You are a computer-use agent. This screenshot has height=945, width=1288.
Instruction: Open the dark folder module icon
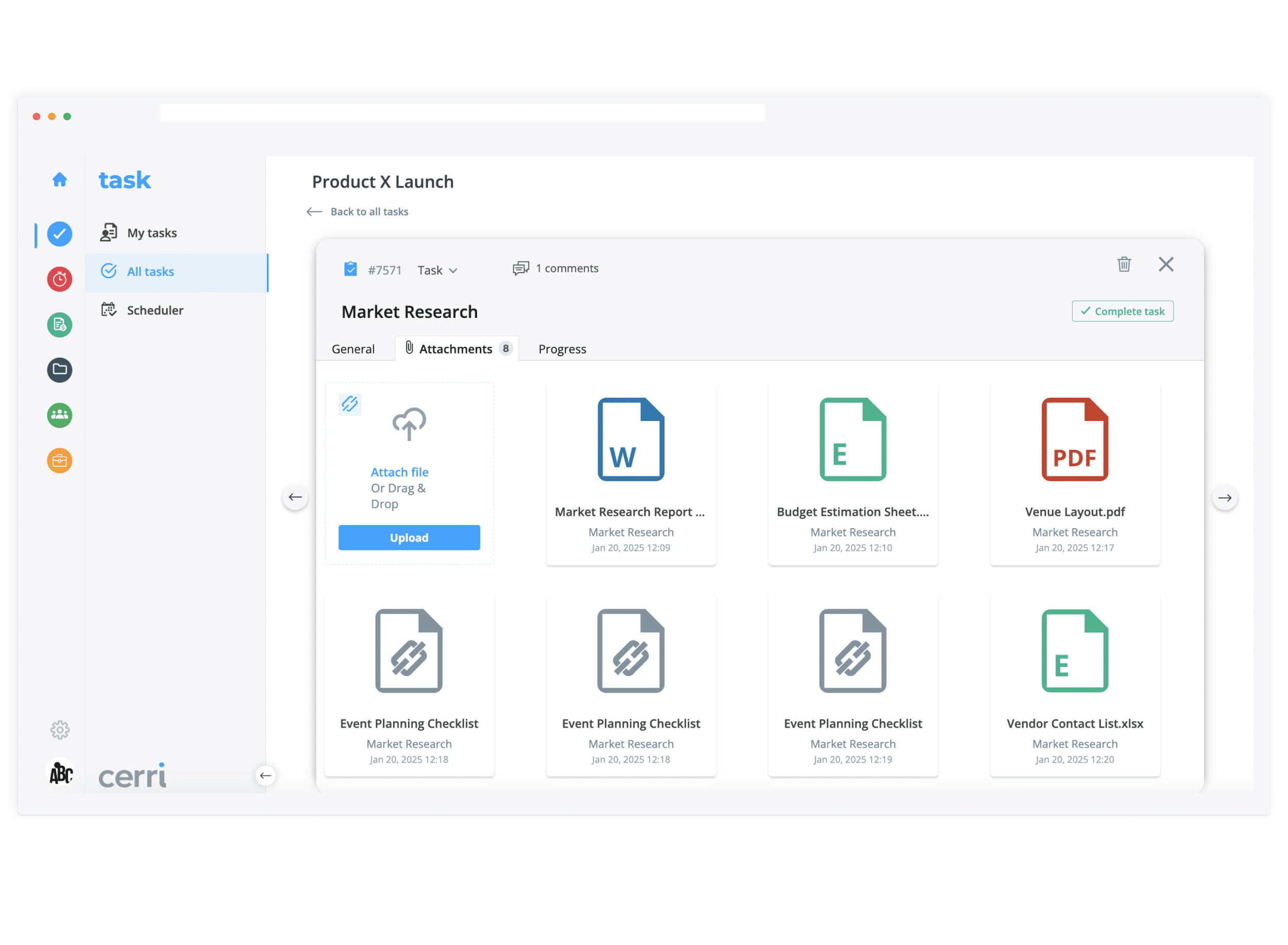point(59,369)
